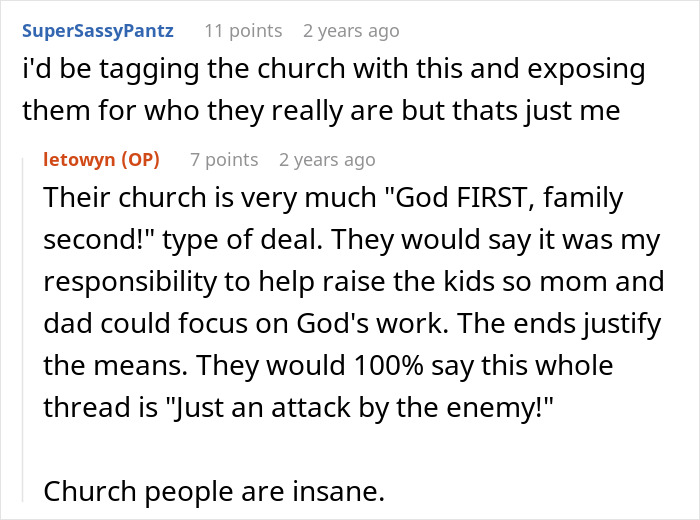Open the timestamp on SuperSassyPantz's comment
Viewport: 700px width, 520px height.
(x=351, y=31)
